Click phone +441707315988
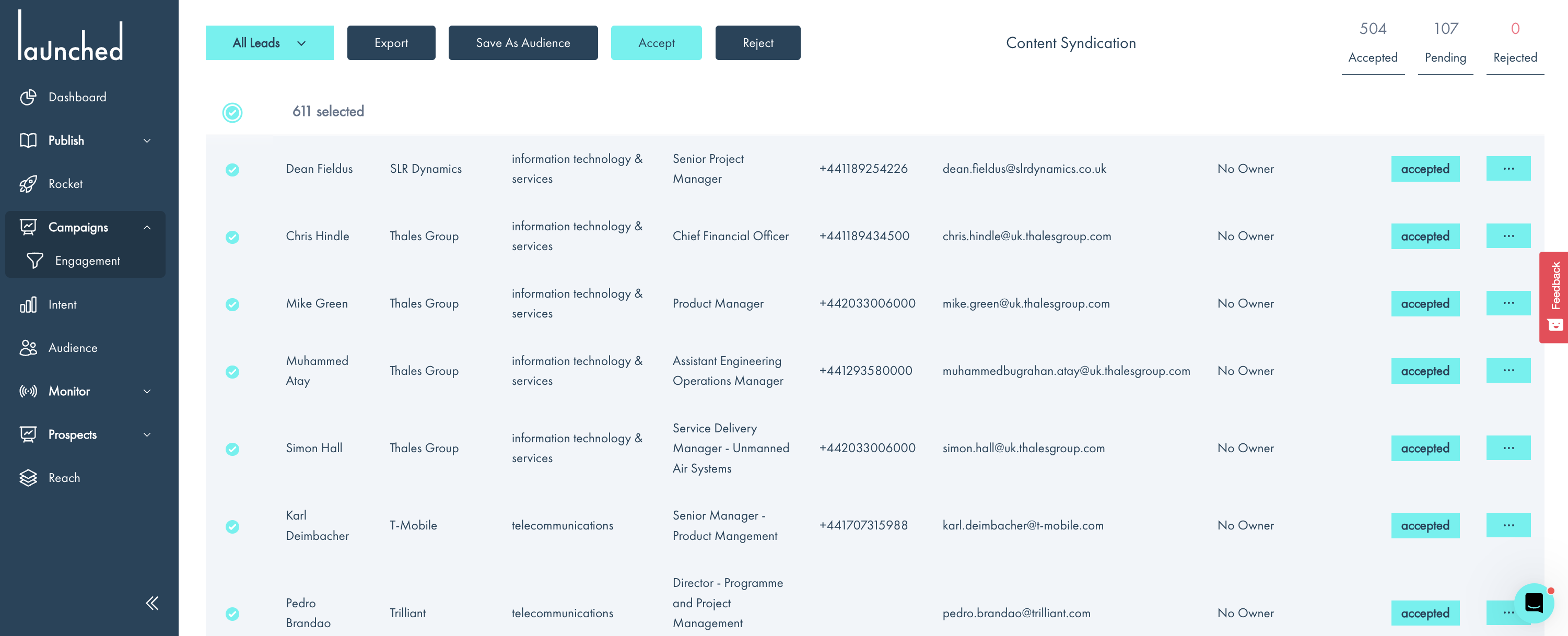 pyautogui.click(x=863, y=525)
